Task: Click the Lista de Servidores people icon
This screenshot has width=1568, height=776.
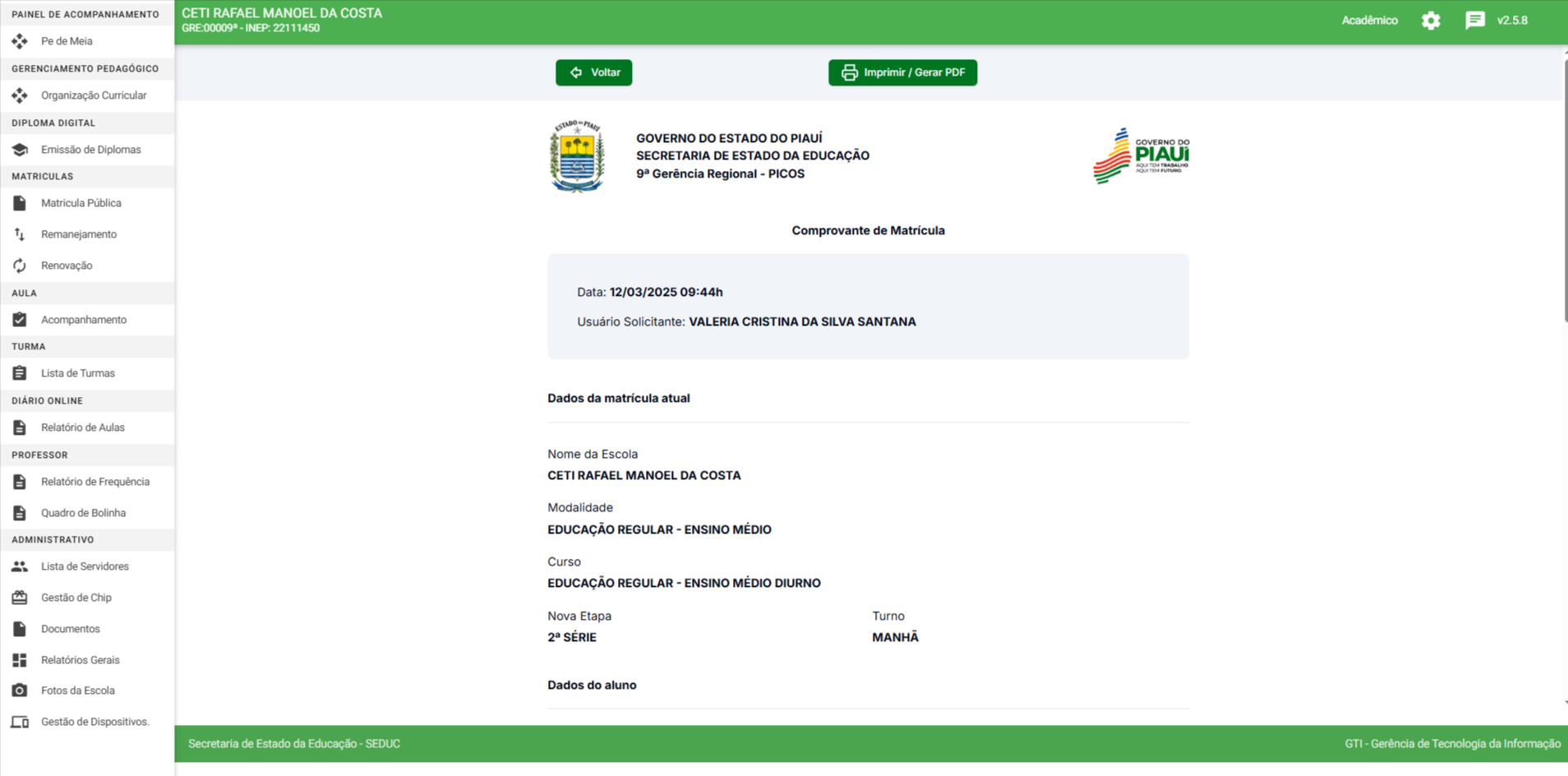Action: click(x=20, y=566)
